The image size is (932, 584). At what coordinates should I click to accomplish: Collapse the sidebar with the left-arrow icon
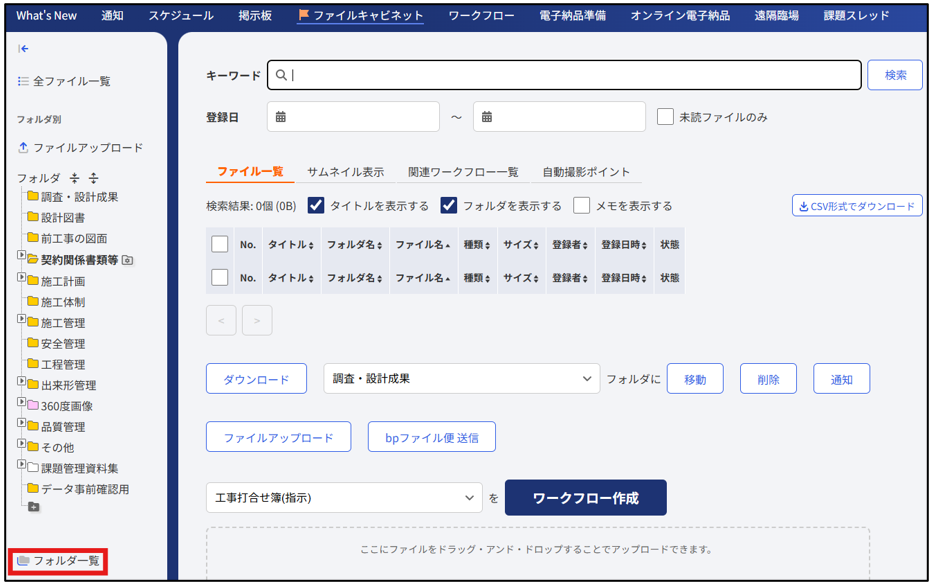23,49
